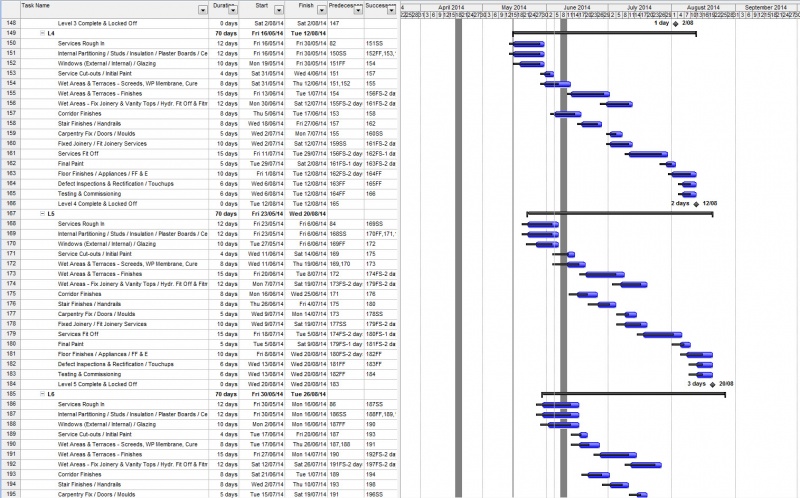
Task: Select 'Fixed Joinery / Fit Joinery Services' in row 160
Action: click(102, 143)
